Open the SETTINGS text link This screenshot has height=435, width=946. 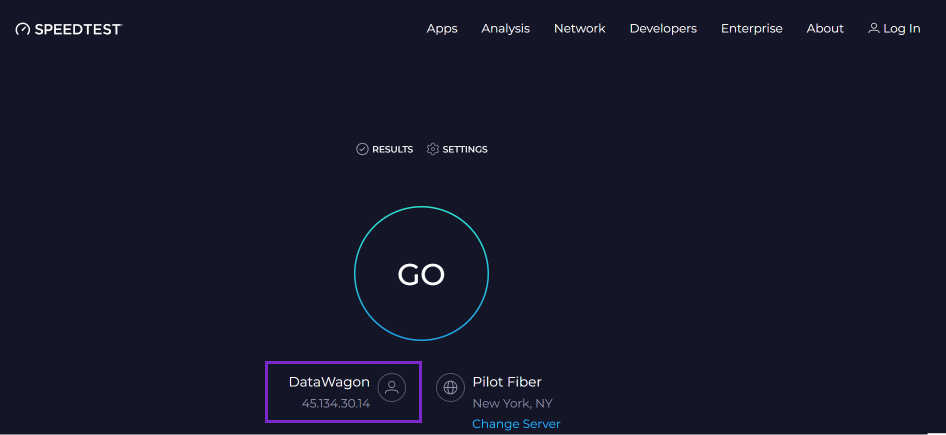(x=465, y=149)
